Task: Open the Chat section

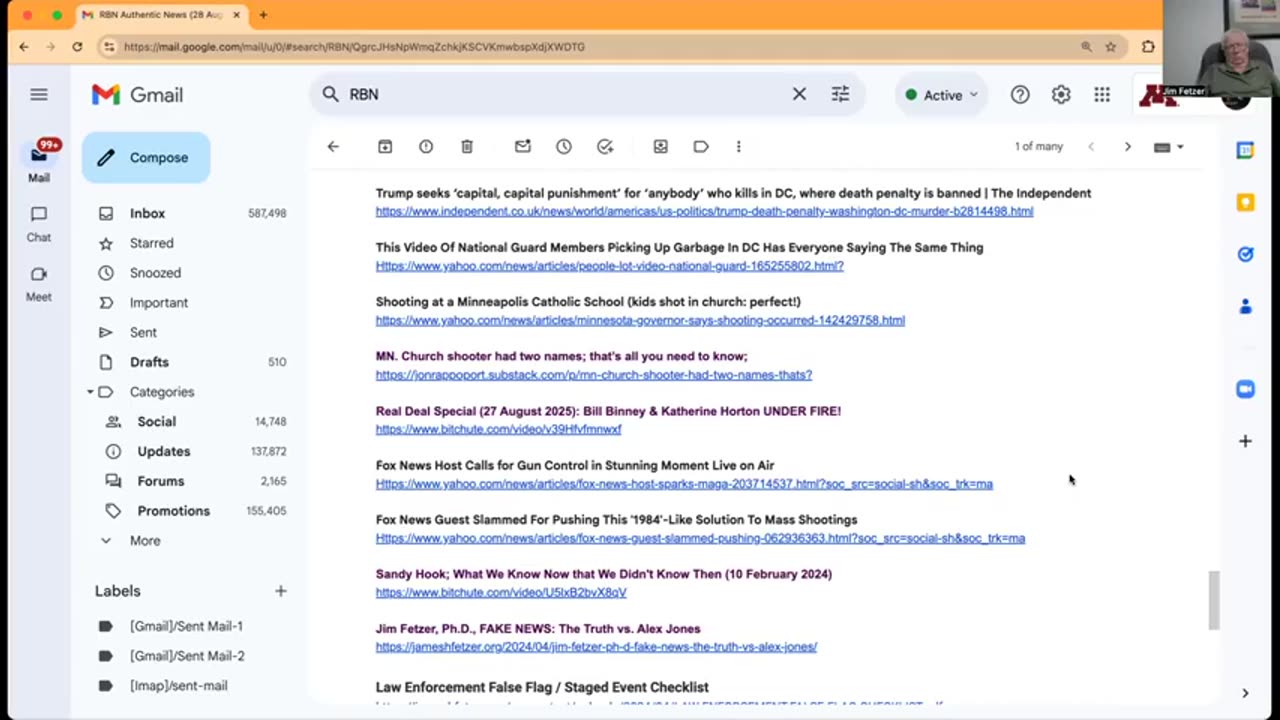Action: [39, 224]
